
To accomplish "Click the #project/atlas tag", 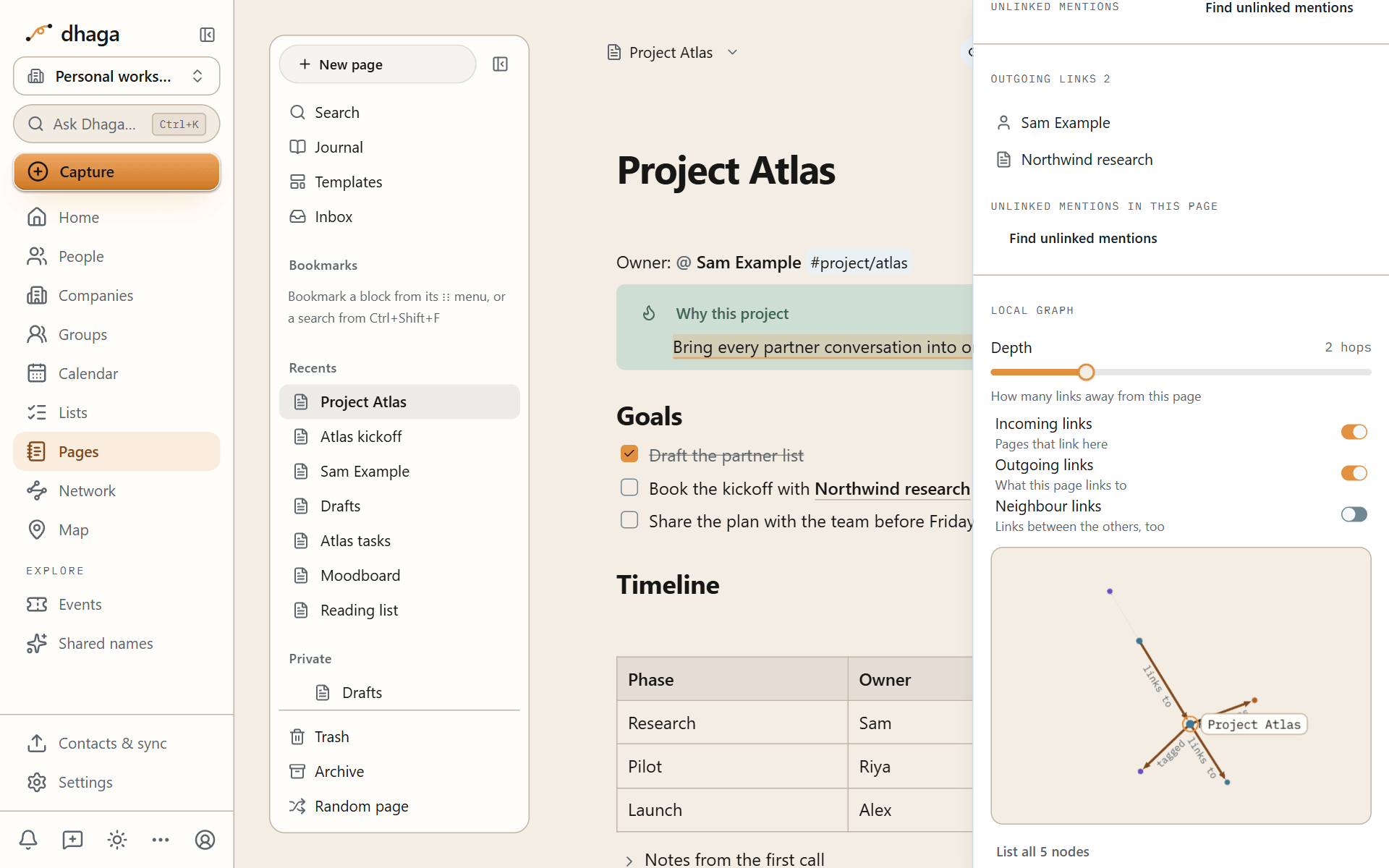I will (x=859, y=263).
